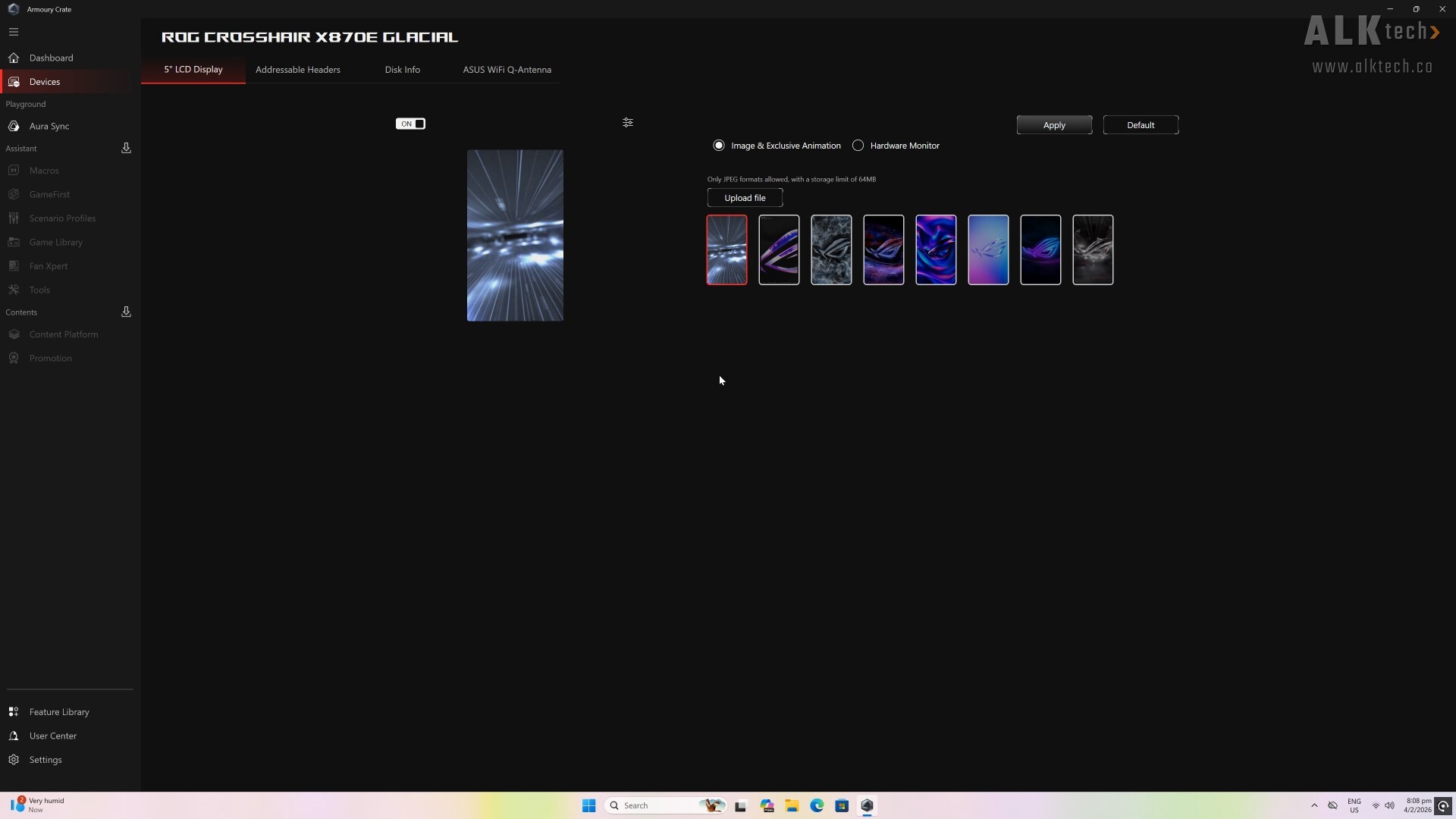The width and height of the screenshot is (1456, 819).
Task: Click the Apply button
Action: pyautogui.click(x=1054, y=125)
